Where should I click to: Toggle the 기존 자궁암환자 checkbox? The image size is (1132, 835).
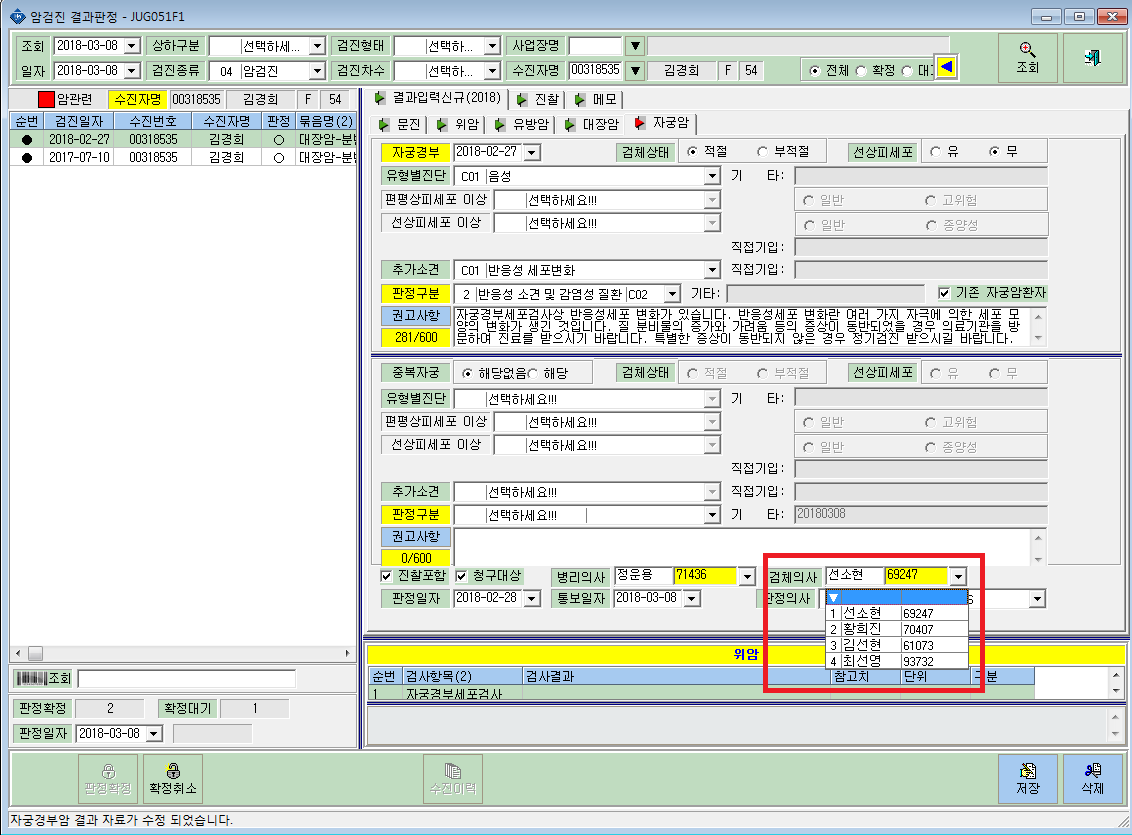tap(944, 293)
